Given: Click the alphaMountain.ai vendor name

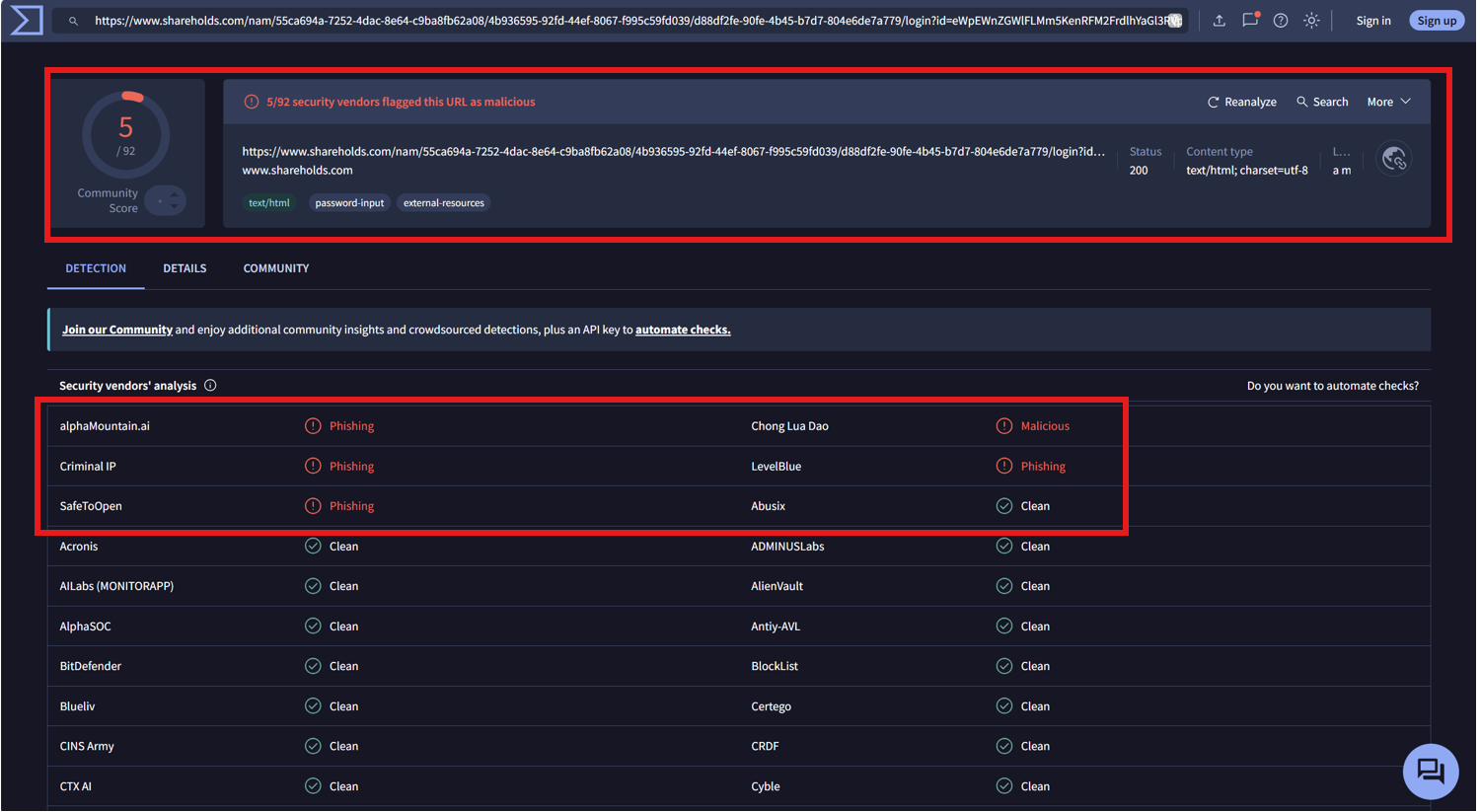Looking at the screenshot, I should [105, 426].
